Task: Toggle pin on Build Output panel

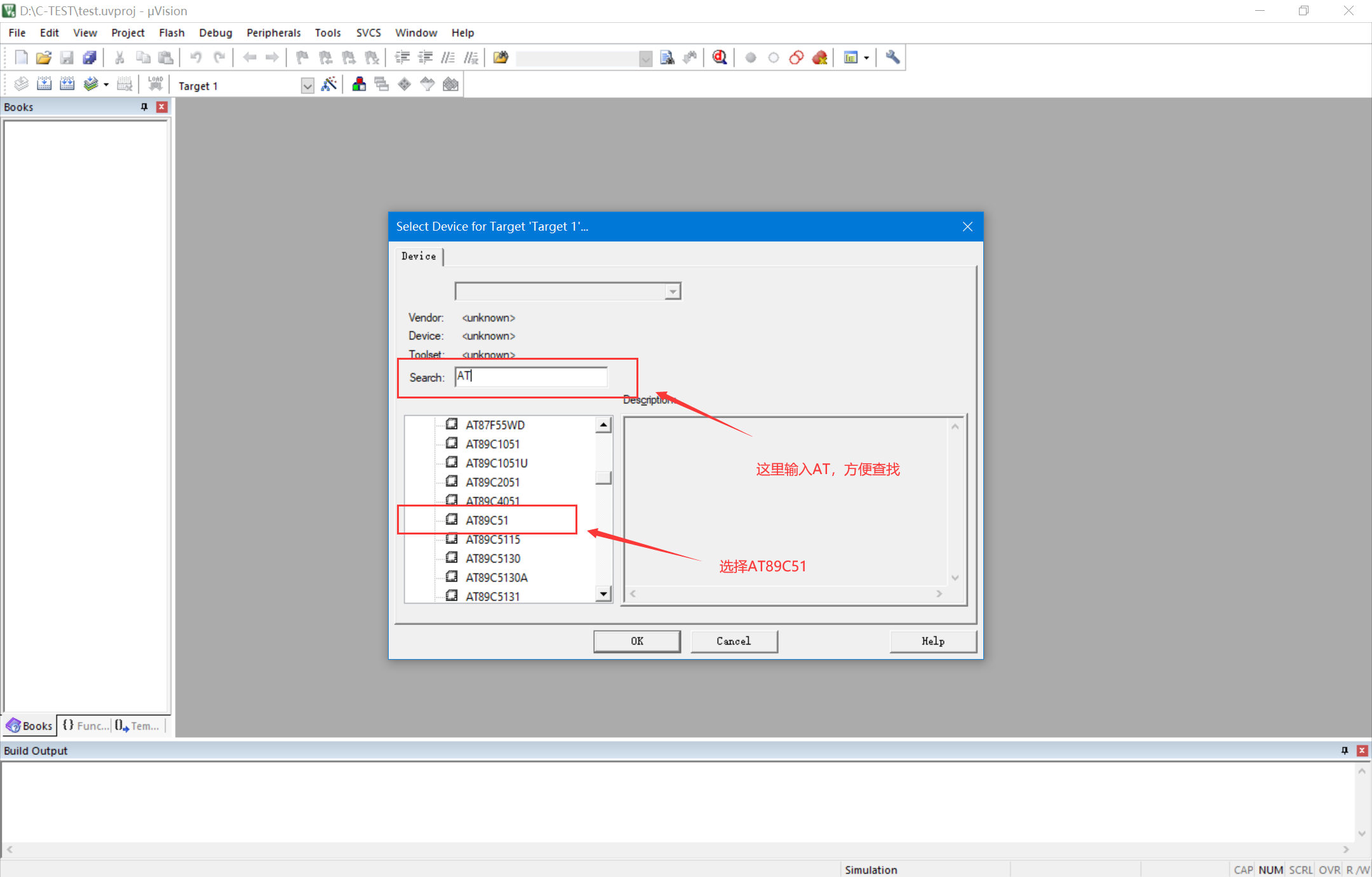Action: [1345, 751]
